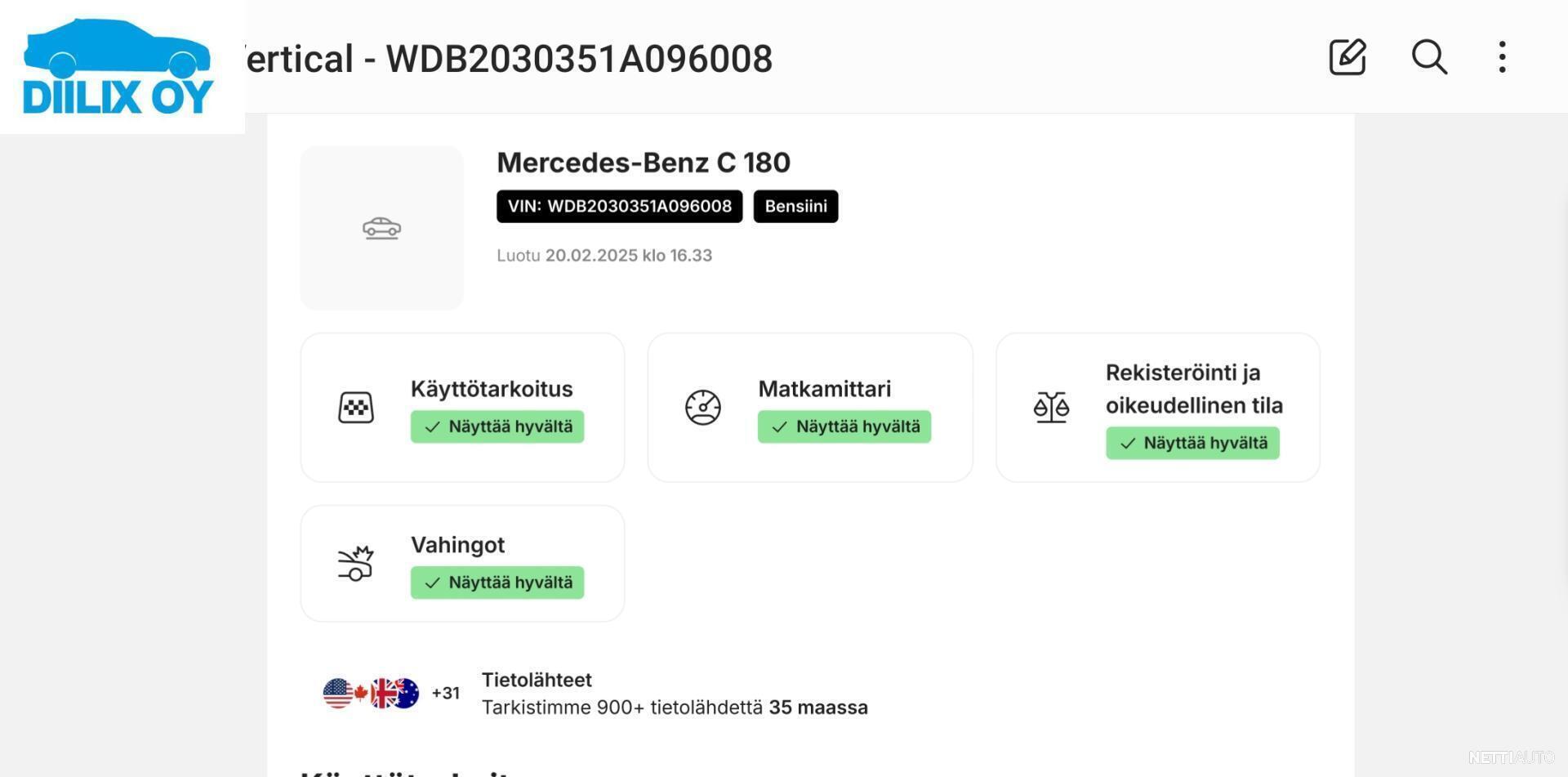This screenshot has height=777, width=1568.
Task: Select the Vahingot card heading
Action: pyautogui.click(x=457, y=545)
